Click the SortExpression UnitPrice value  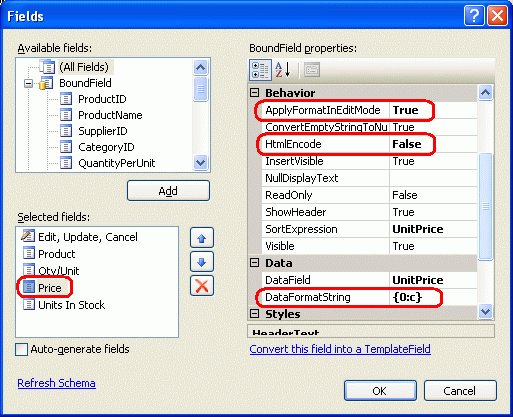coord(433,229)
